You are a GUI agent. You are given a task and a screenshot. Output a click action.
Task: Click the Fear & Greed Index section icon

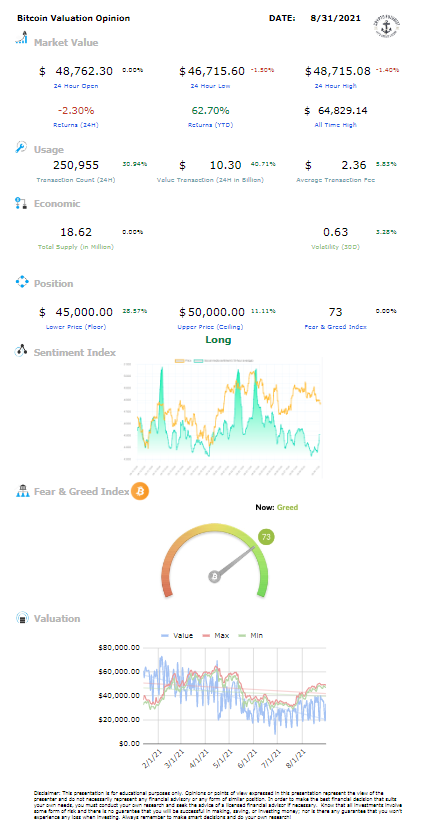(x=21, y=491)
